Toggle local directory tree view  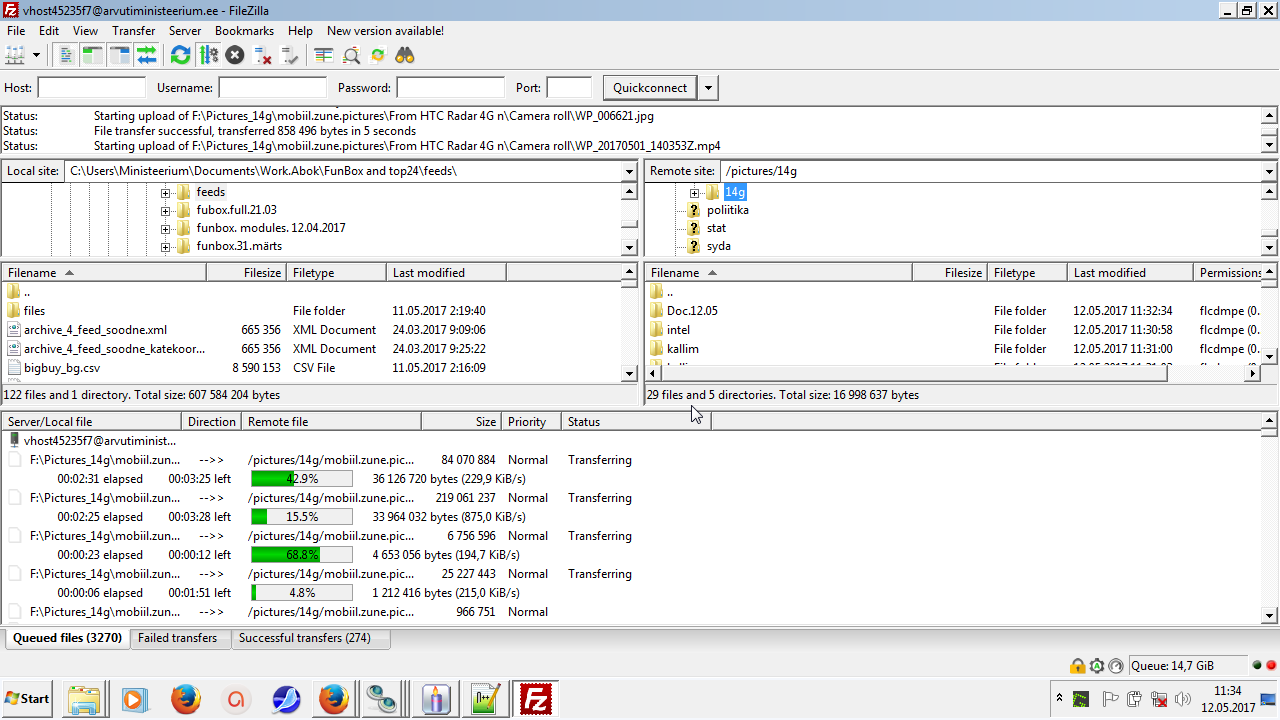tap(93, 55)
